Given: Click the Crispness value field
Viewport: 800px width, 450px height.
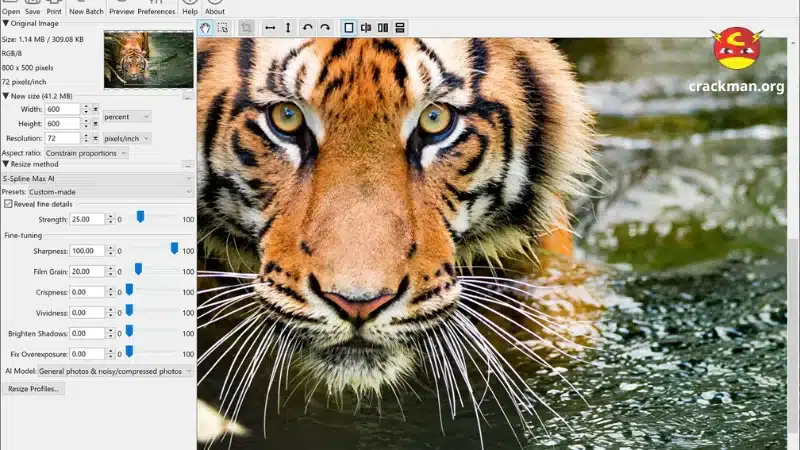Looking at the screenshot, I should click(87, 292).
